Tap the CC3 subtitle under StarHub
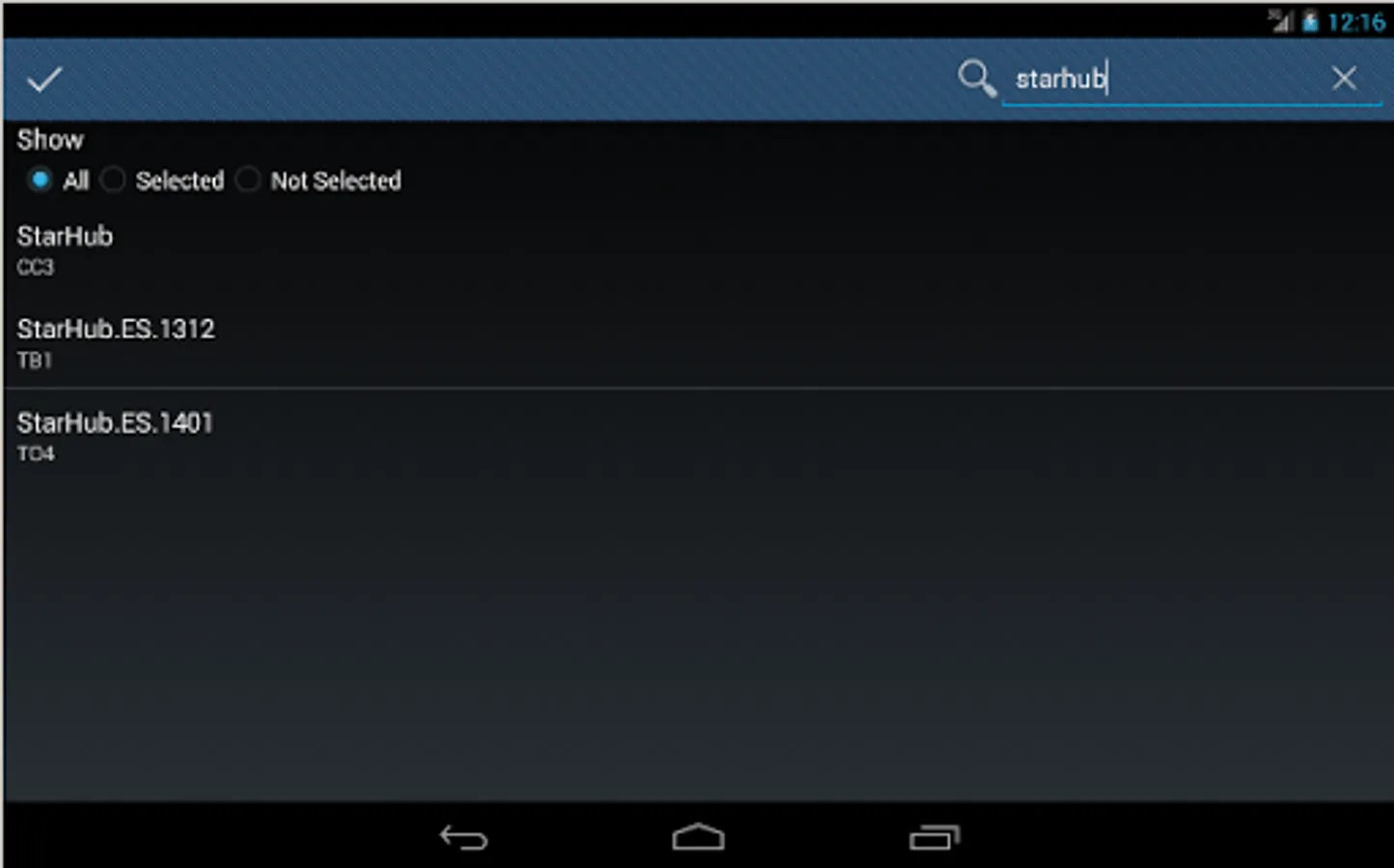The height and width of the screenshot is (868, 1394). point(36,267)
